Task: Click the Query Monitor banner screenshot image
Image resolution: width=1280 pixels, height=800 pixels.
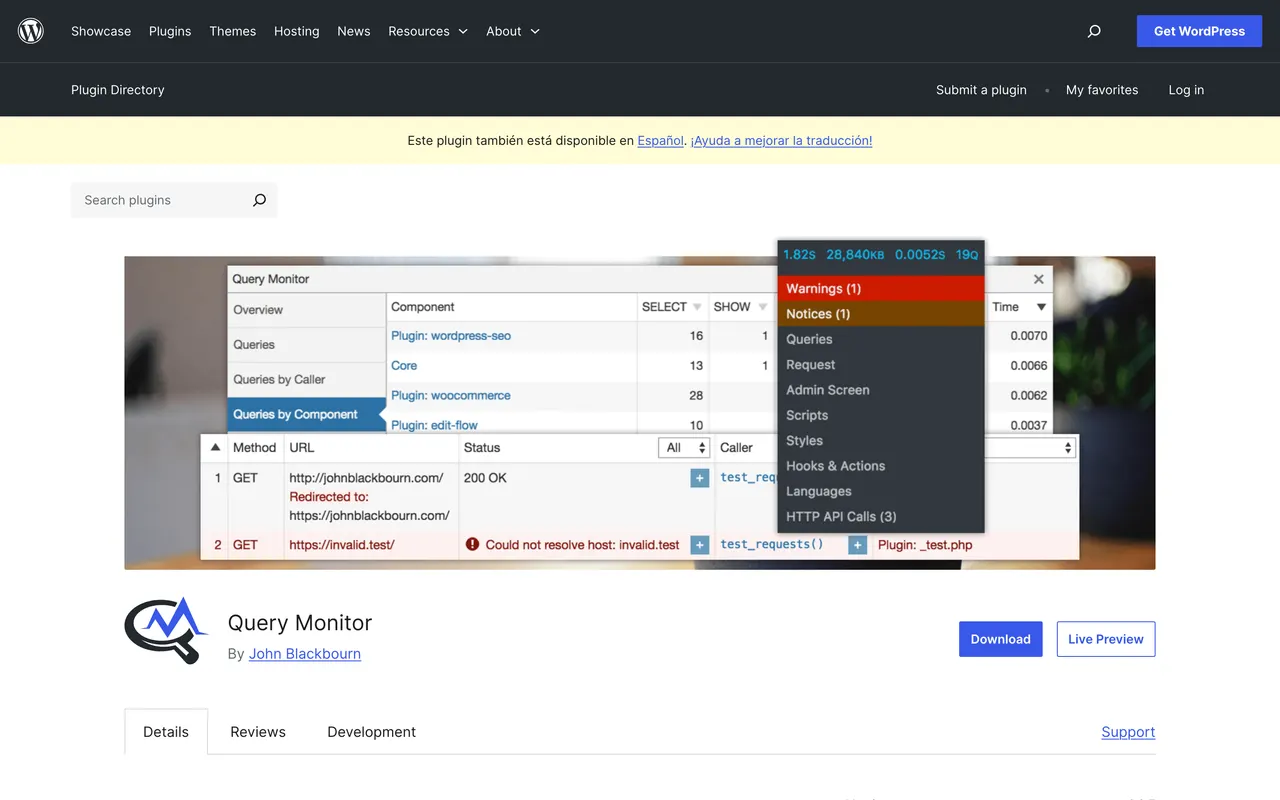Action: tap(640, 404)
